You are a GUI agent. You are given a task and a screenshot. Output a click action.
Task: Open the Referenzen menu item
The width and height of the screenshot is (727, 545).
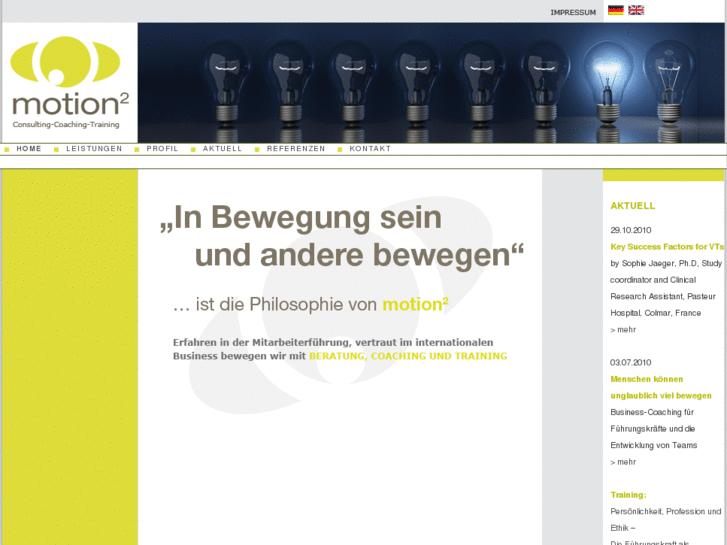coord(296,148)
